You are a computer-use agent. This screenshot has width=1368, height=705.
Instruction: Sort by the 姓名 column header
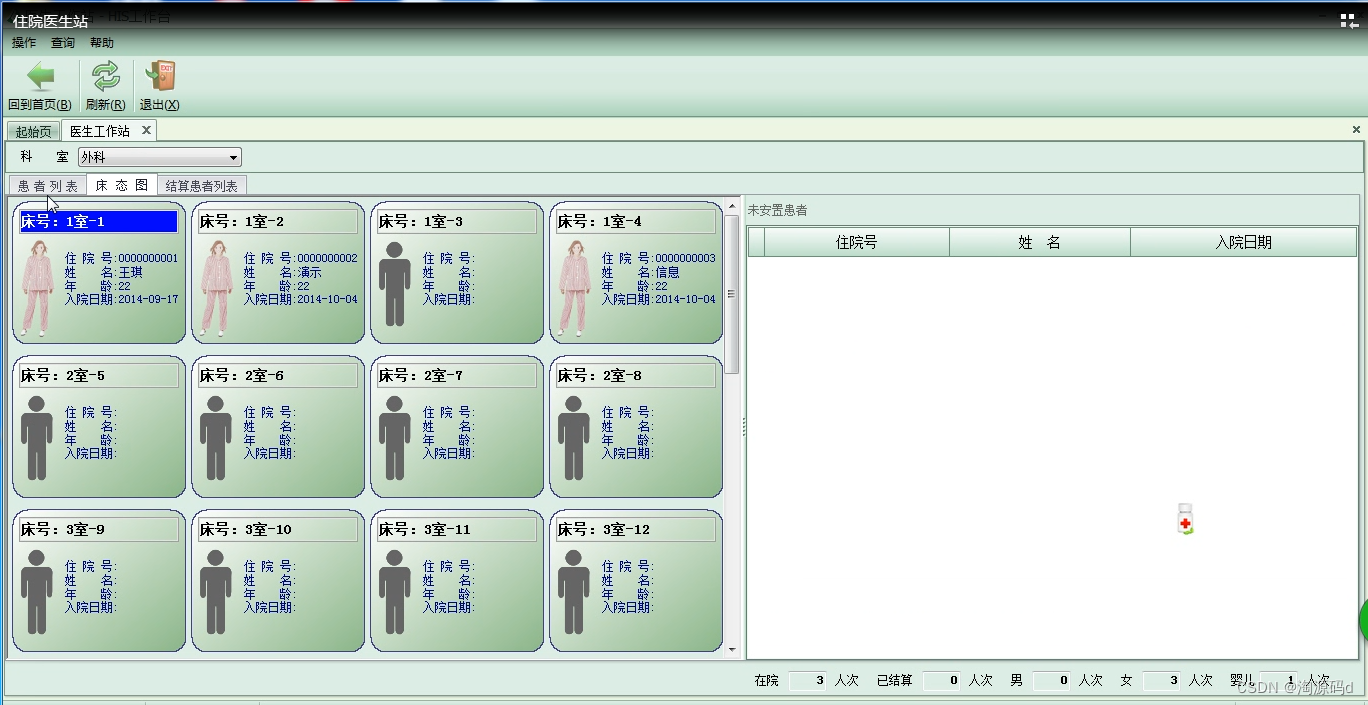coord(1040,242)
